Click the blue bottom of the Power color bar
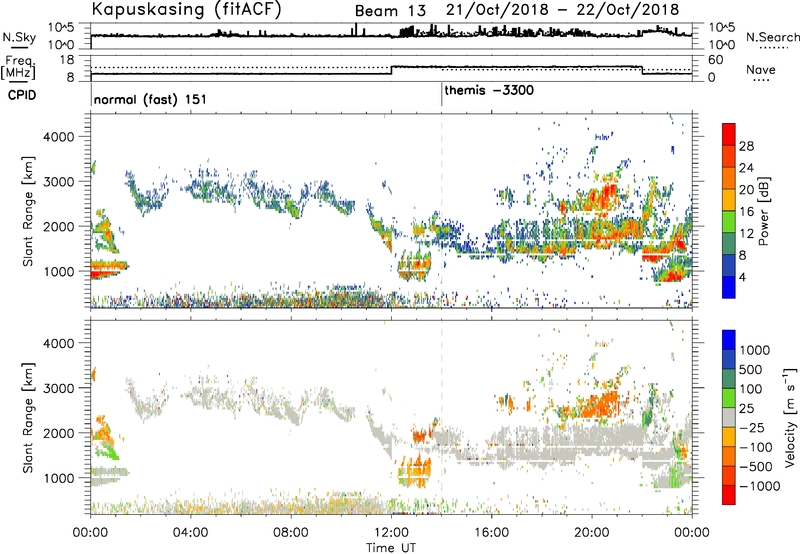The width and height of the screenshot is (800, 554). coord(729,287)
